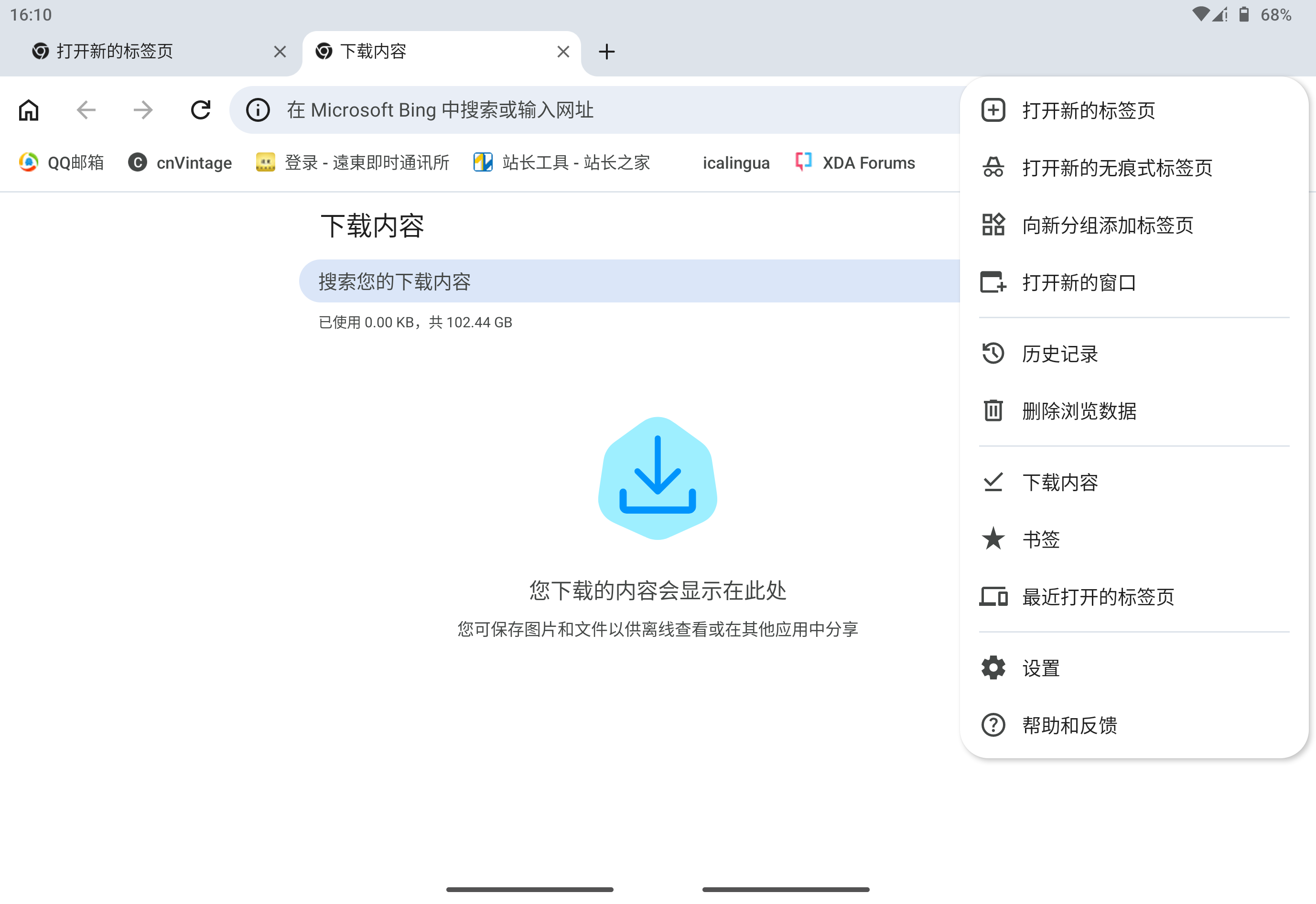
Task: Choose 向新分组添加标签页 in the menu
Action: [1134, 225]
